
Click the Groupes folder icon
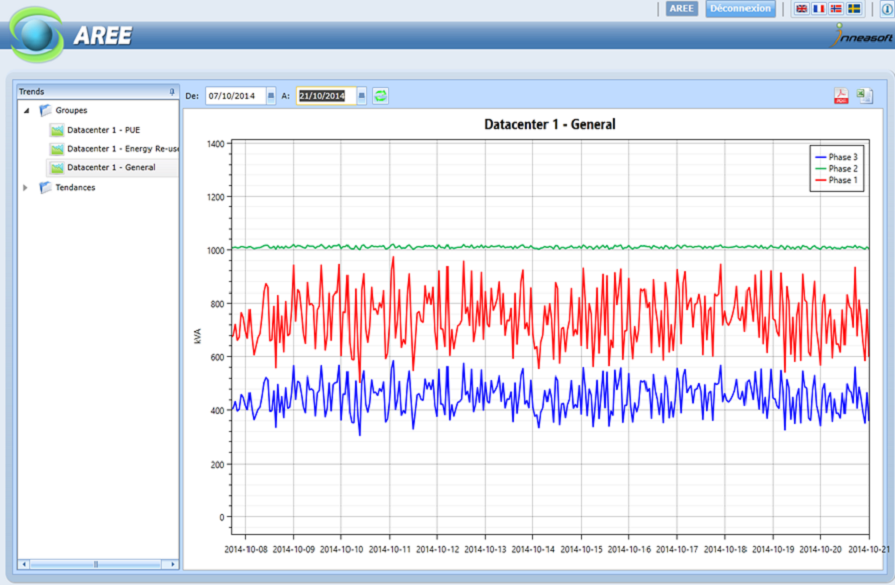coord(45,110)
